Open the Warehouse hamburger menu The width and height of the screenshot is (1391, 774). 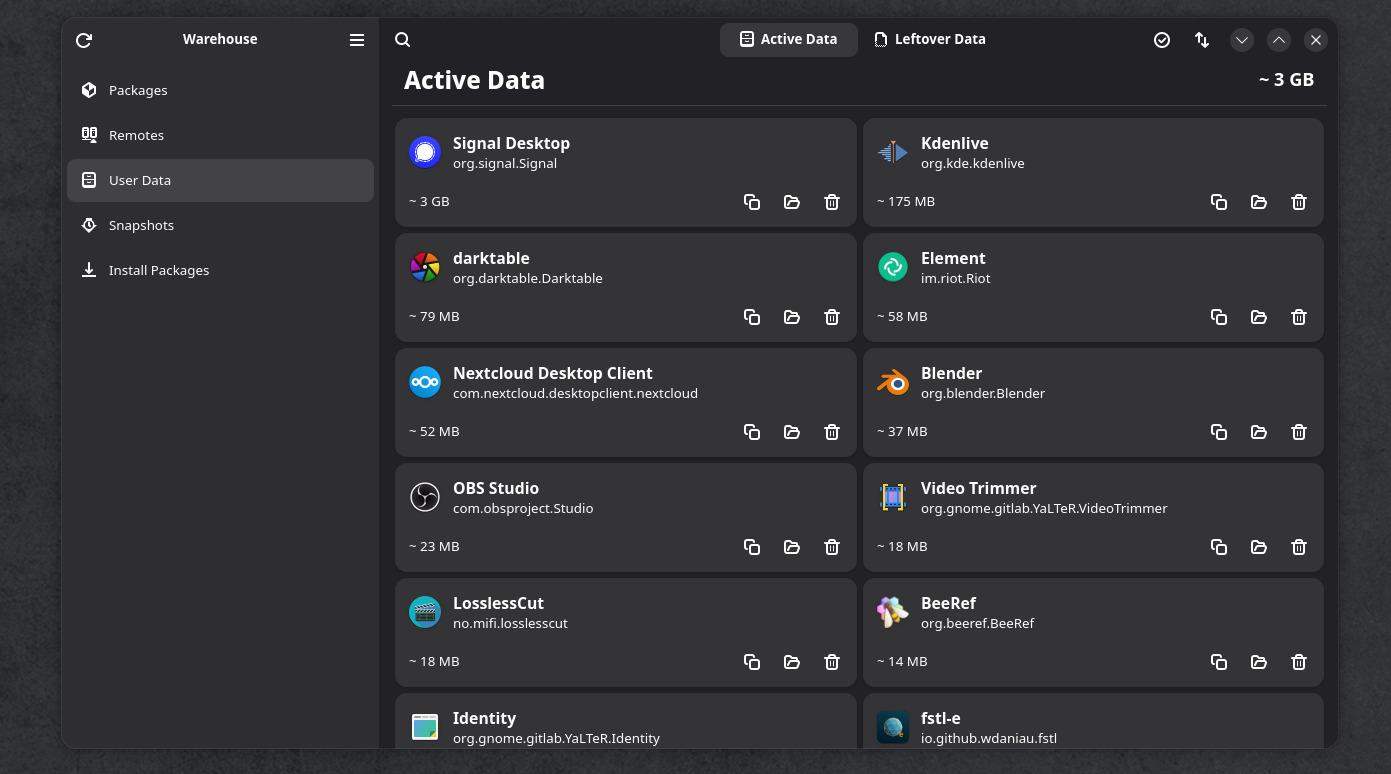(357, 40)
